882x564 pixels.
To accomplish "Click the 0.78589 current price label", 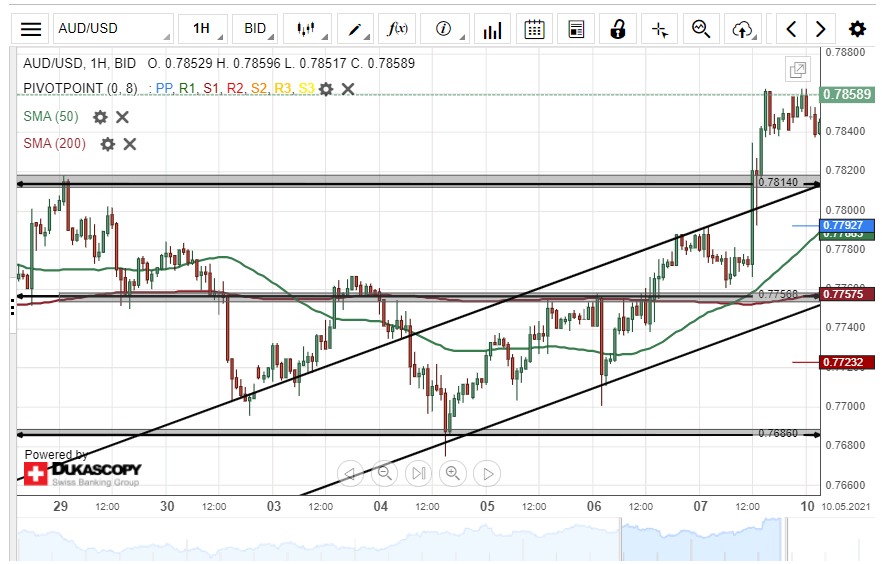I will [848, 95].
